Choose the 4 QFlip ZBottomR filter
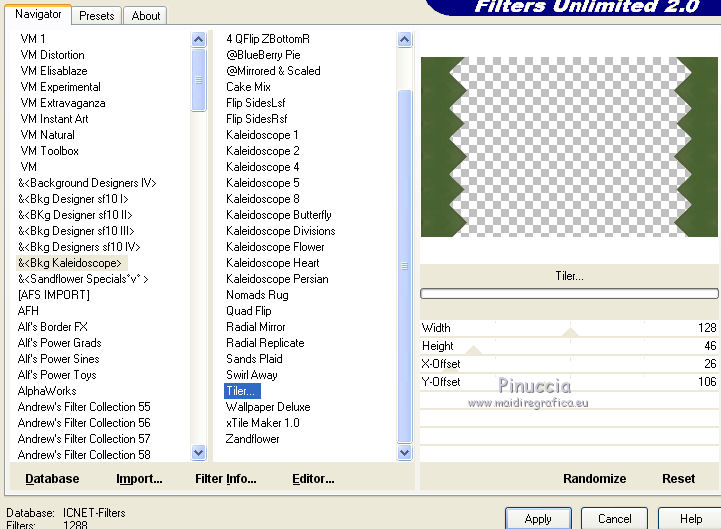 pyautogui.click(x=268, y=39)
